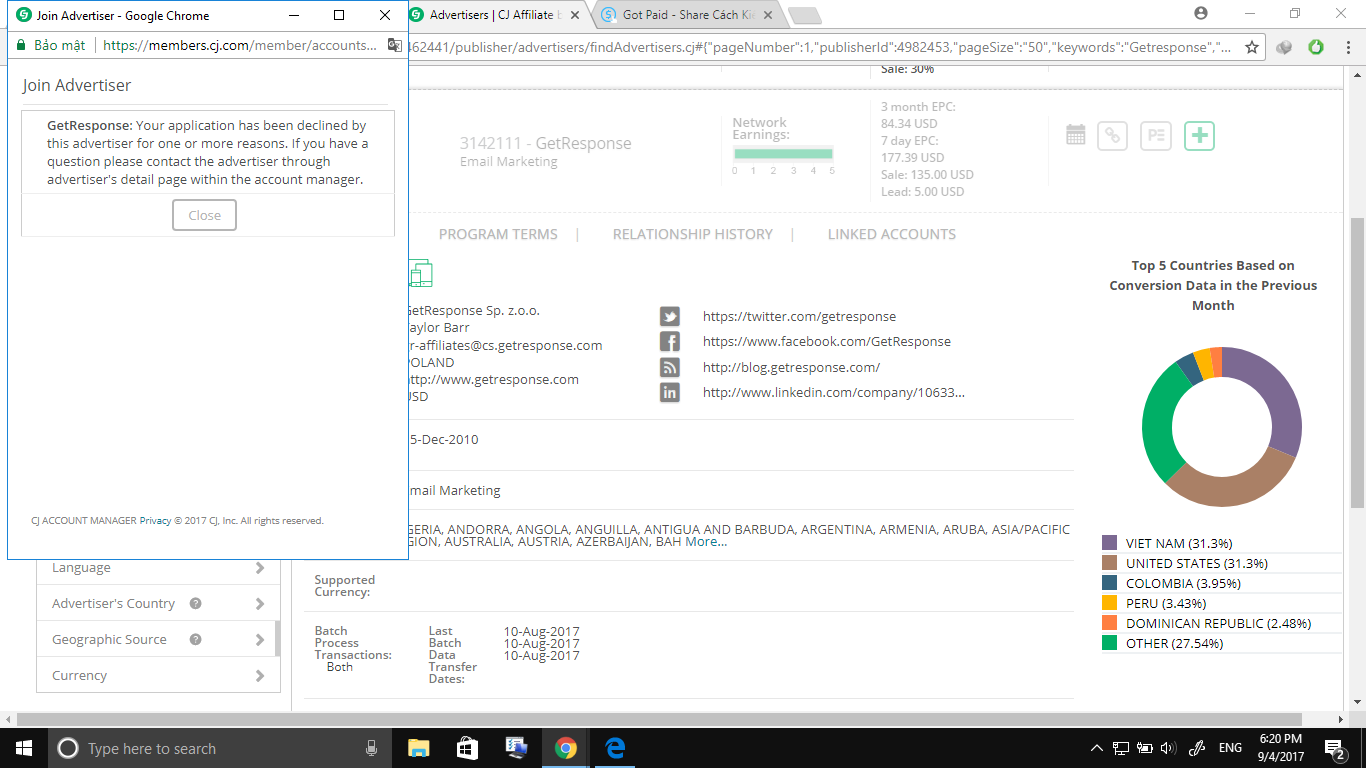Viewport: 1366px width, 768px height.
Task: Click the ENG language indicator in the tray
Action: (x=1230, y=748)
